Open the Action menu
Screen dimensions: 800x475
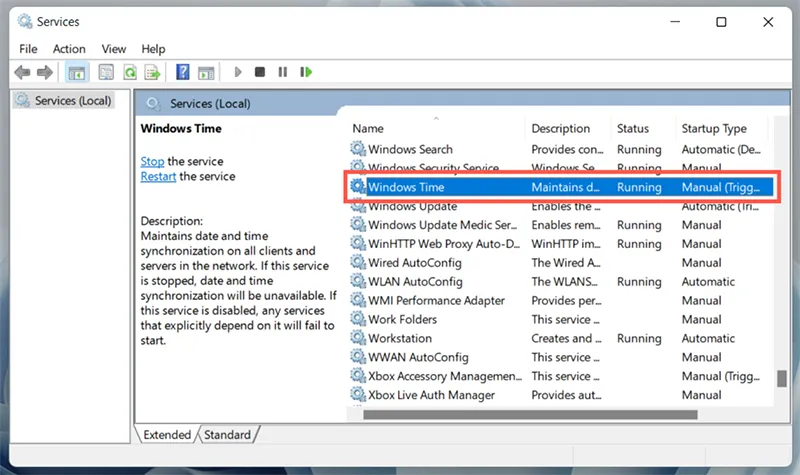[x=69, y=48]
